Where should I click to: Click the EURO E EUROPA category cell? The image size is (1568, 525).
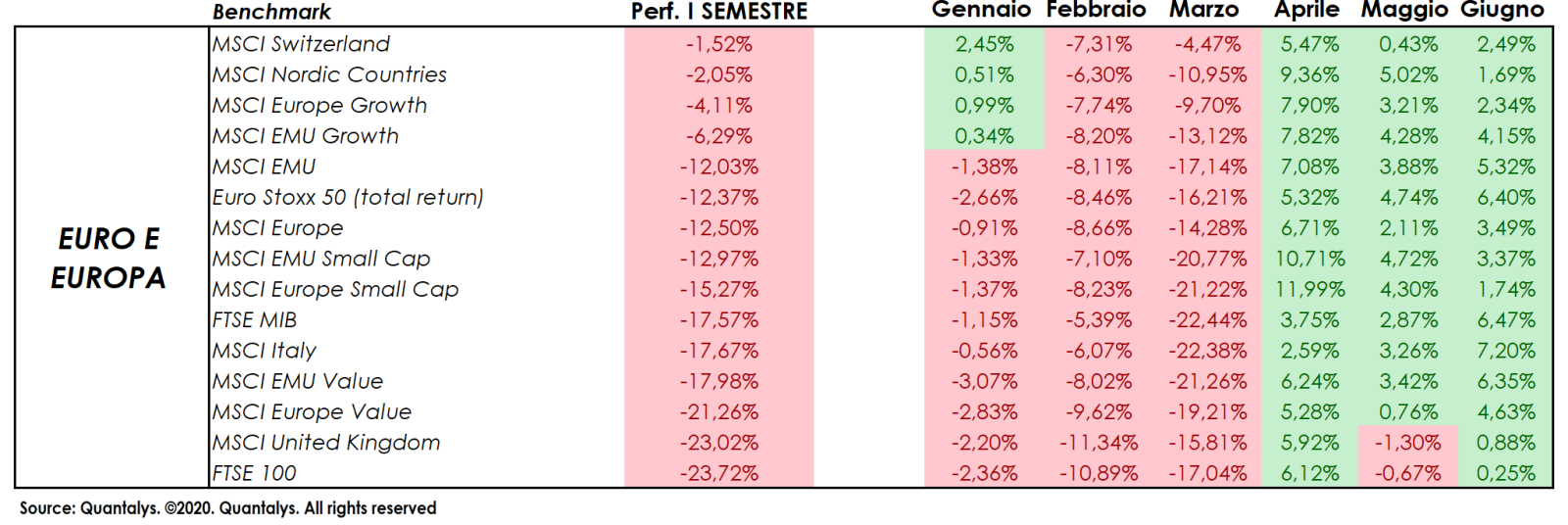(x=109, y=259)
